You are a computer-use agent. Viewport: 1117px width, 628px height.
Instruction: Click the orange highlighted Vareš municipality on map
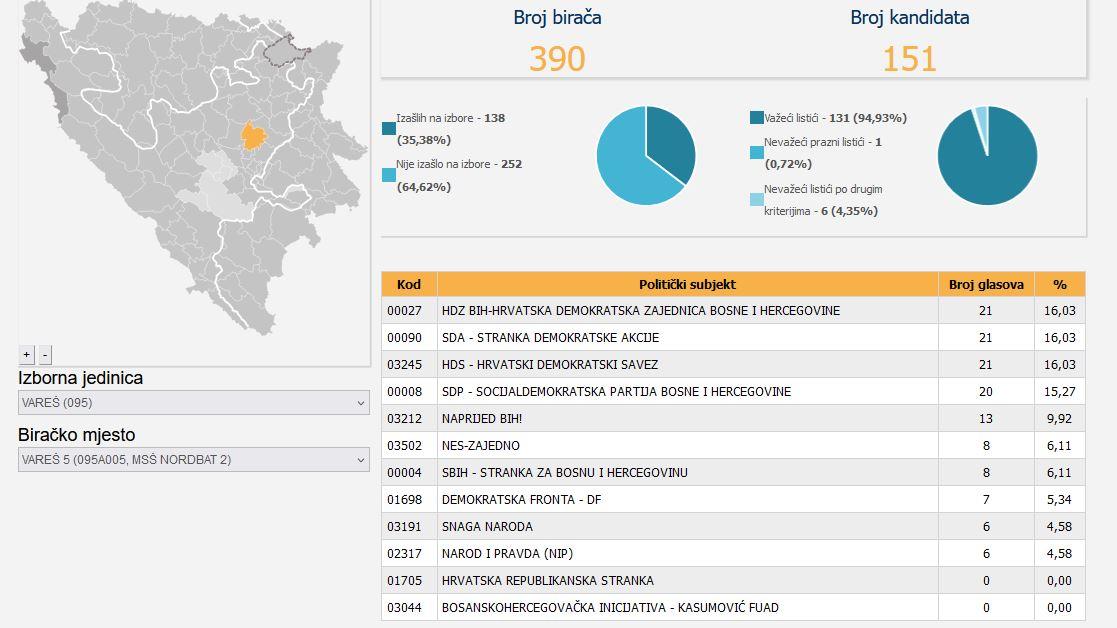tap(253, 136)
